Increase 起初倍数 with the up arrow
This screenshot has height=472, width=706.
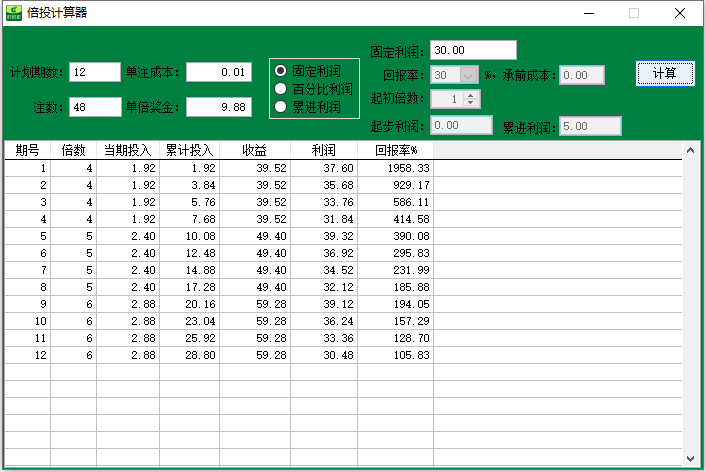pos(471,95)
